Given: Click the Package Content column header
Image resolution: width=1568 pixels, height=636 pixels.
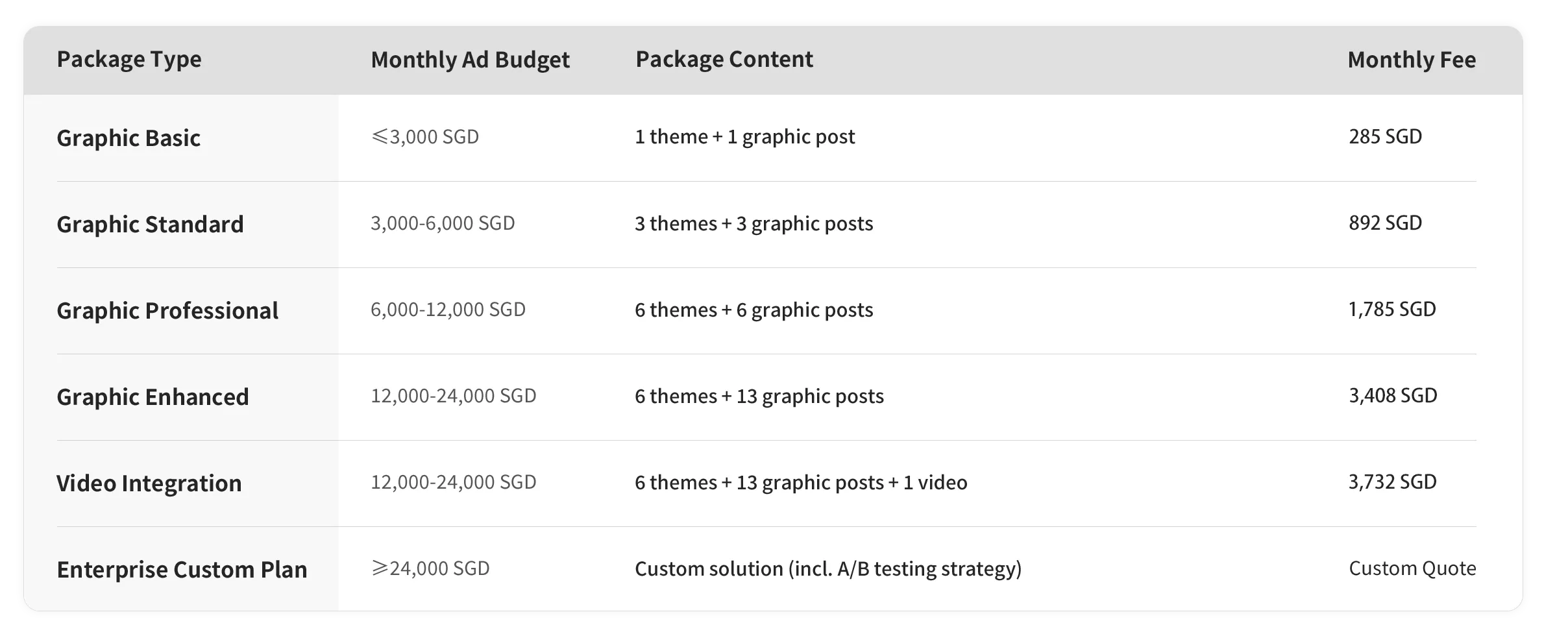Looking at the screenshot, I should tap(724, 60).
